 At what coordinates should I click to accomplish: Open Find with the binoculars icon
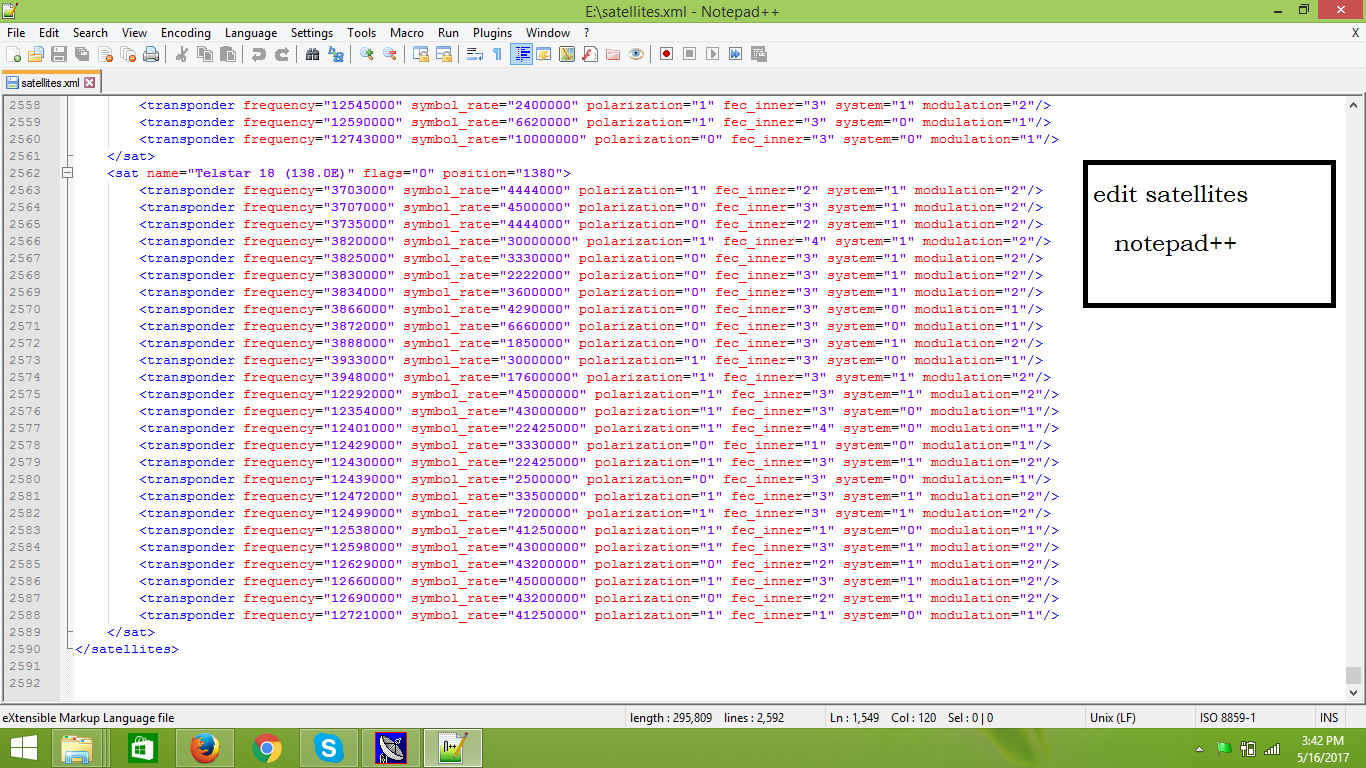tap(313, 54)
